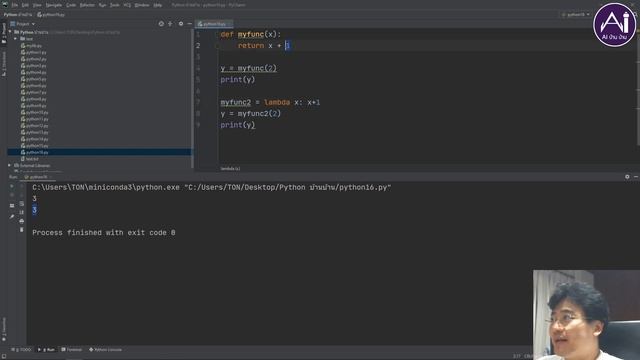
Task: Click the lambda breadcrumb below the editor
Action: (x=231, y=169)
